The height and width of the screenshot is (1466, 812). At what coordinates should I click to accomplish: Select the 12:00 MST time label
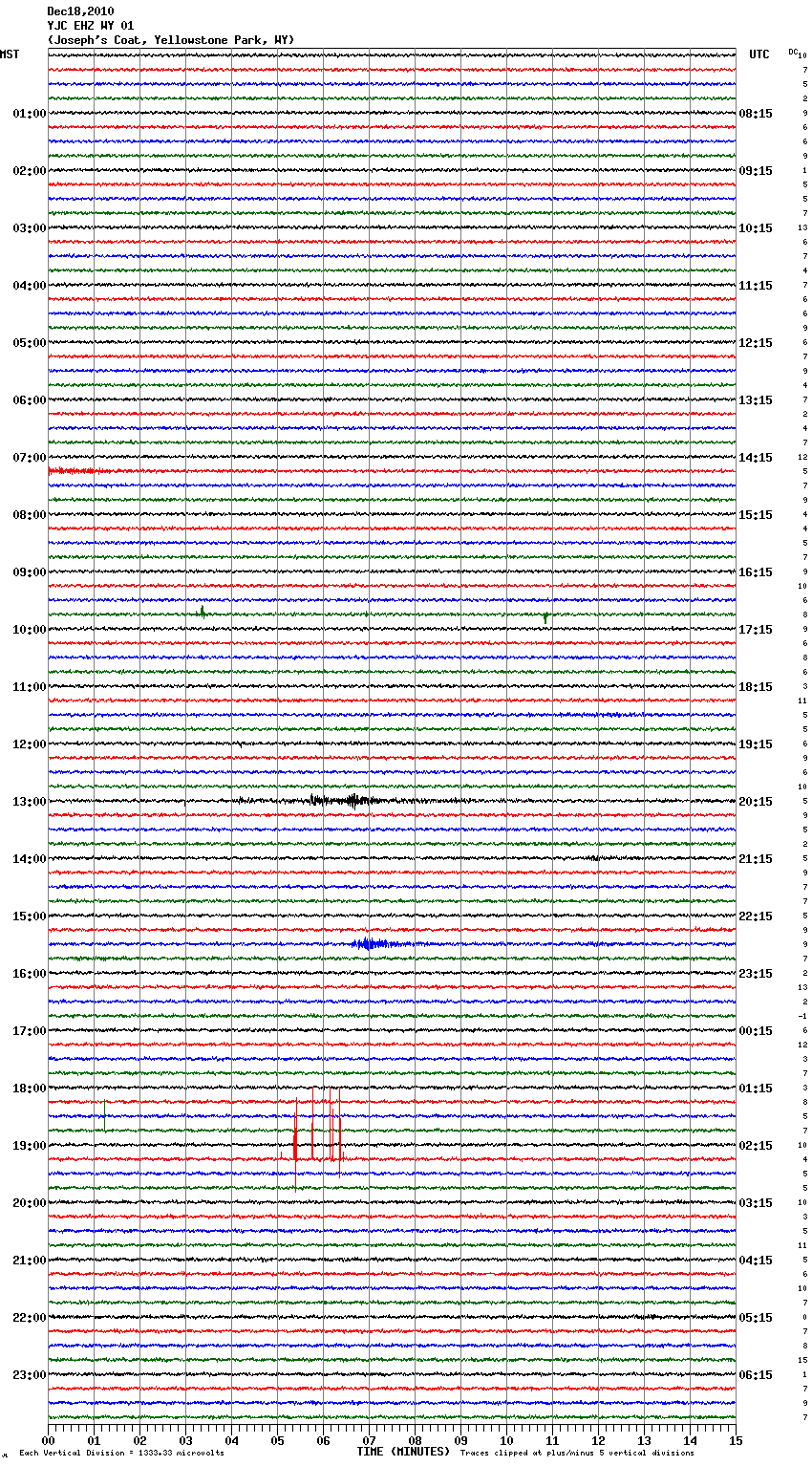(x=30, y=744)
